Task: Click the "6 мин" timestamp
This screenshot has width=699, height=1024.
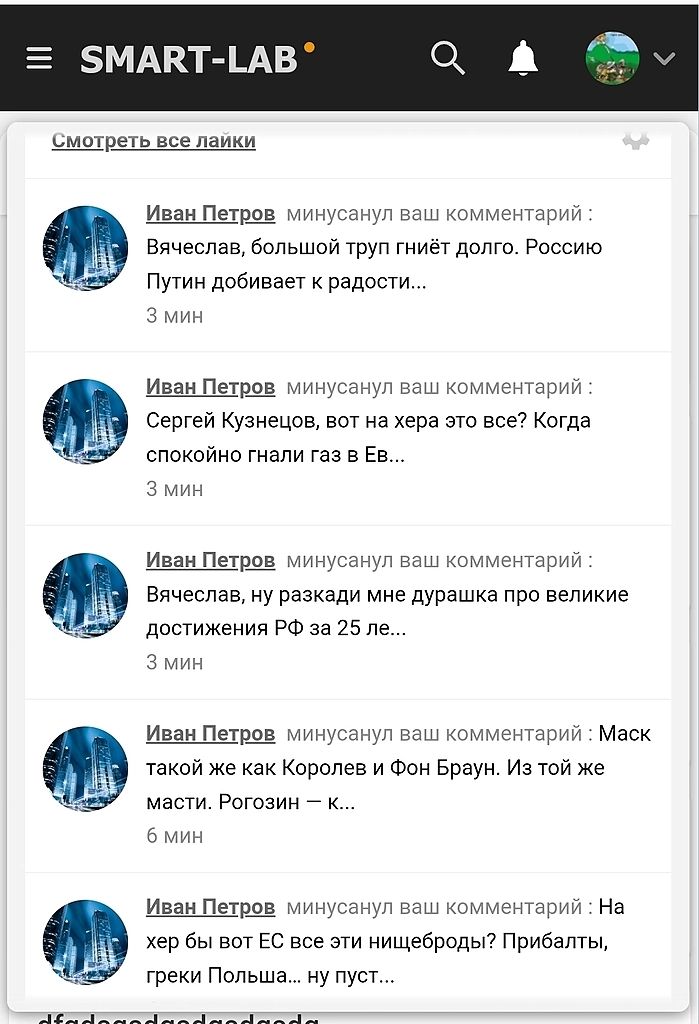Action: pos(173,835)
